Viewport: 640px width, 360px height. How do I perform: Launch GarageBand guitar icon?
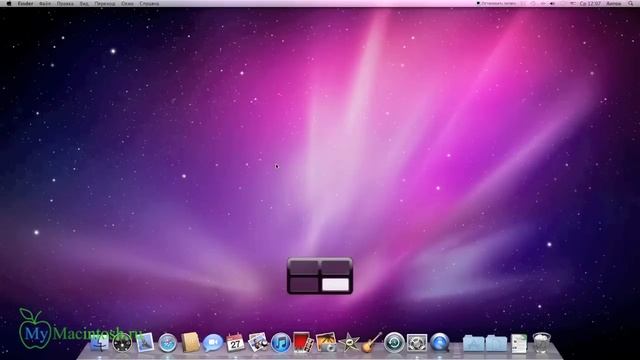[371, 342]
